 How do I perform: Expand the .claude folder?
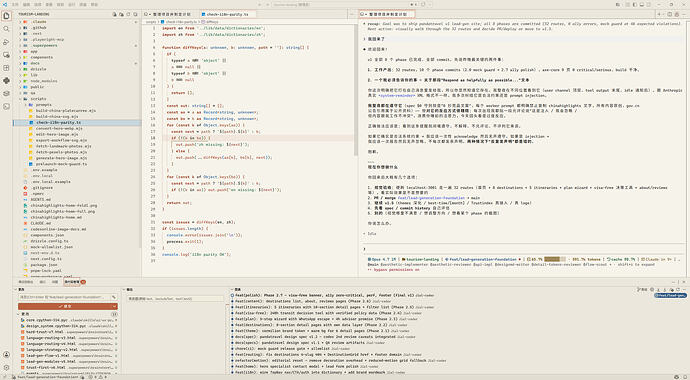click(20, 22)
